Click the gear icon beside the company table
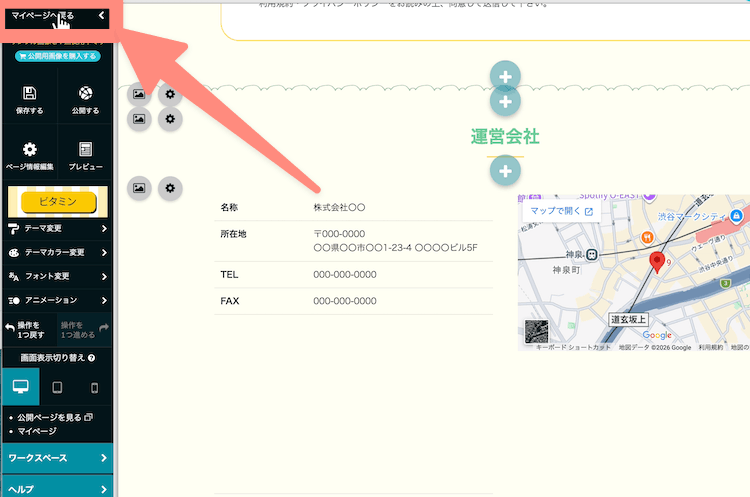 170,188
